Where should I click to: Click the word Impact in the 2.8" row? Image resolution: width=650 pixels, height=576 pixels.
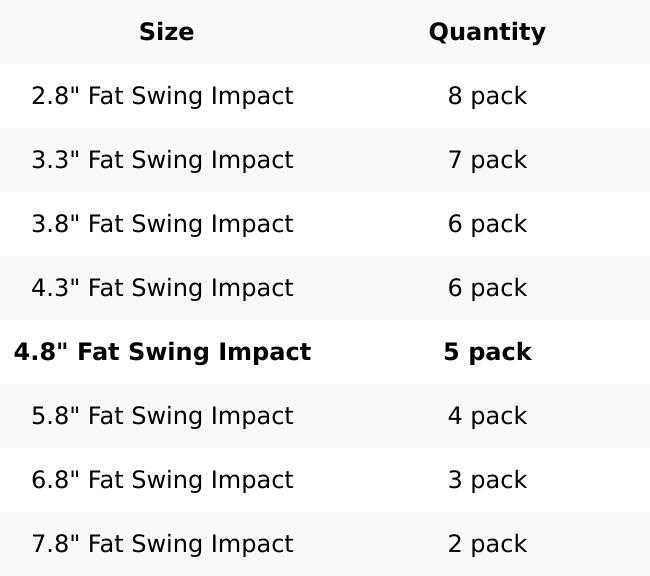pos(254,96)
